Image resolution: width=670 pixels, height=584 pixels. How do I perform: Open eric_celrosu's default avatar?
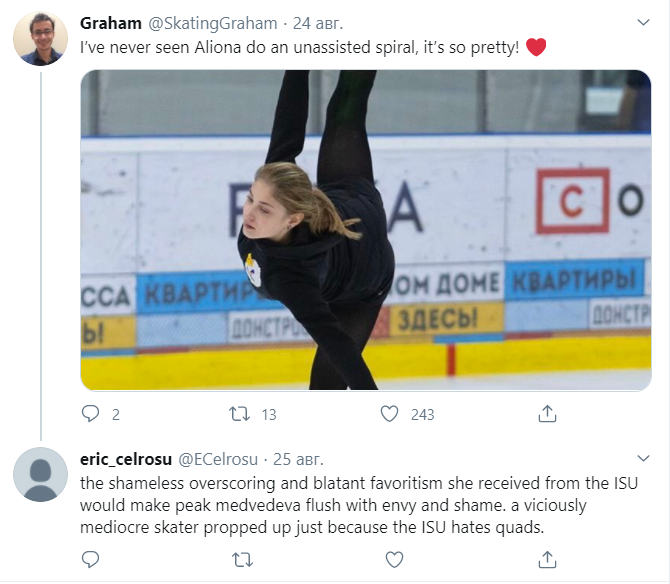40,474
